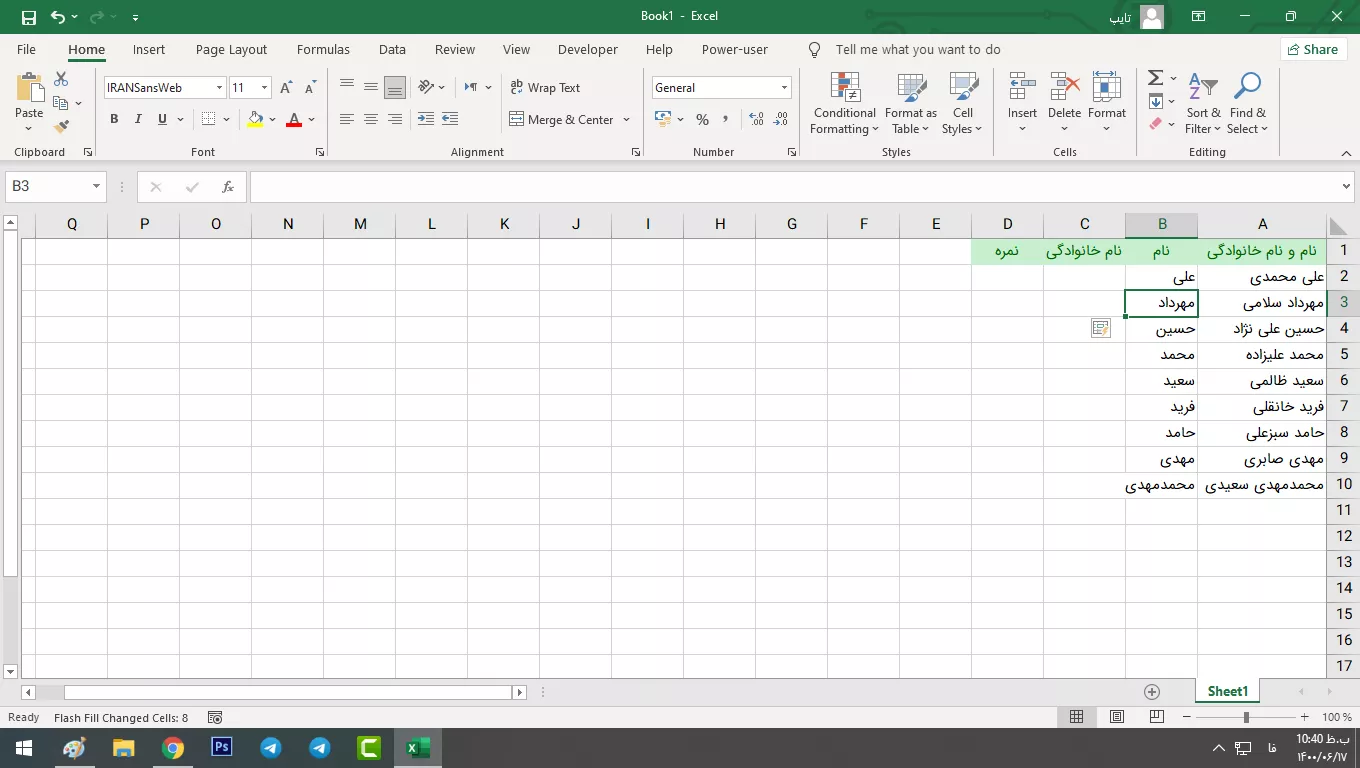Click the Delete cells button

tap(1064, 103)
